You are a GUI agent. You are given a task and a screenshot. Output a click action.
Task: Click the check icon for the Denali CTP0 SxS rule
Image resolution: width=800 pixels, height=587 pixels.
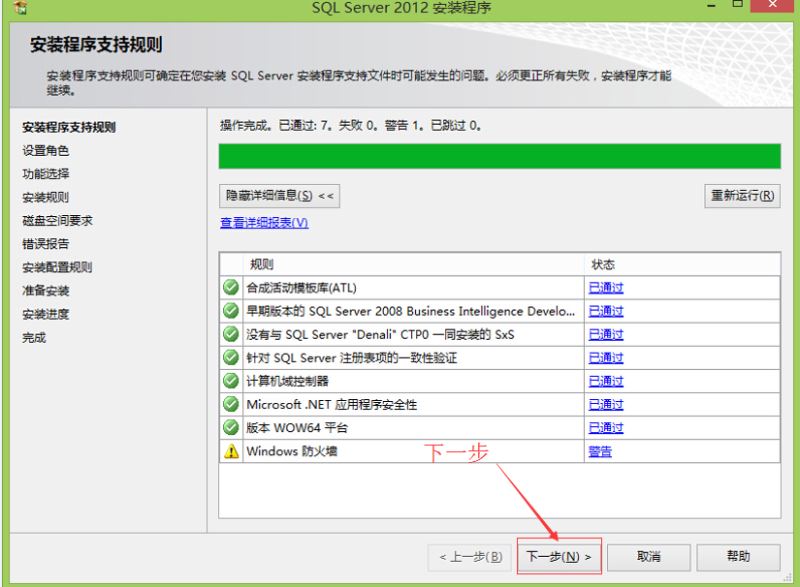coord(231,334)
